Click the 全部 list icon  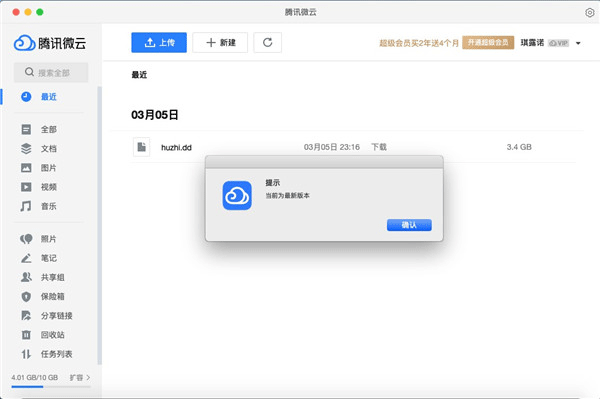pyautogui.click(x=26, y=129)
